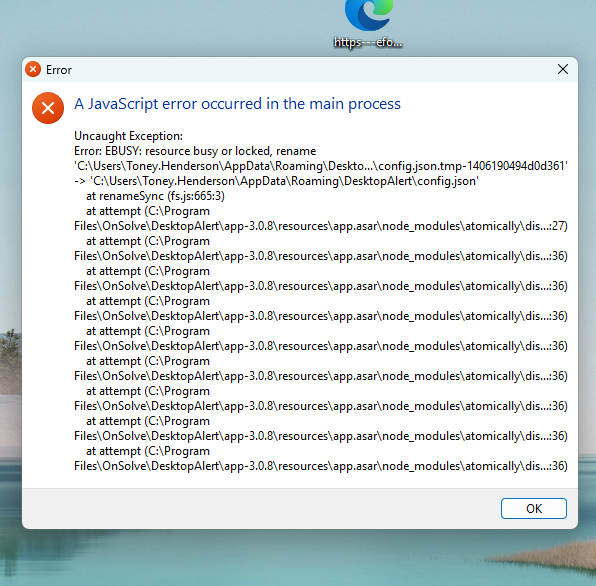Click the 'Error: EBUSY: resource busy or locked, rename' line
This screenshot has width=596, height=586.
pos(195,151)
